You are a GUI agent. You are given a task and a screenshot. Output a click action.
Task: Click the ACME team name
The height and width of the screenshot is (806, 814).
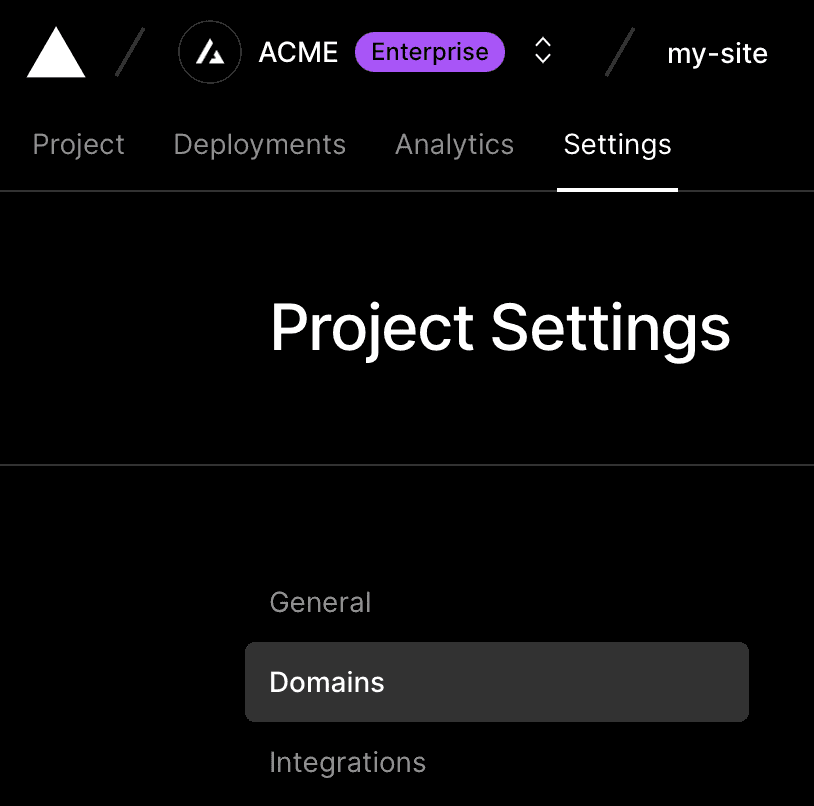pyautogui.click(x=297, y=52)
